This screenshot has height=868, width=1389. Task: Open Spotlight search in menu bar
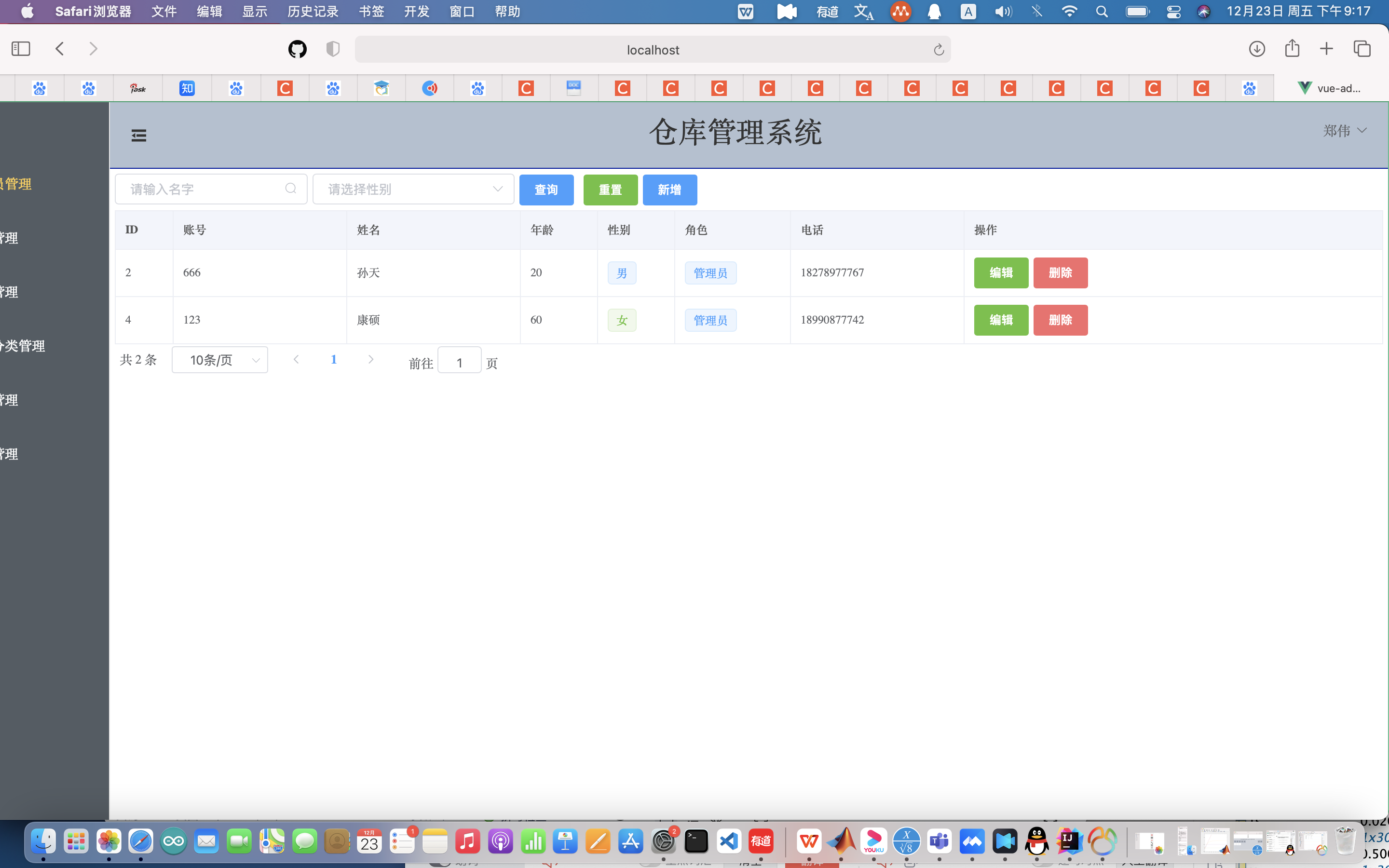tap(1102, 12)
